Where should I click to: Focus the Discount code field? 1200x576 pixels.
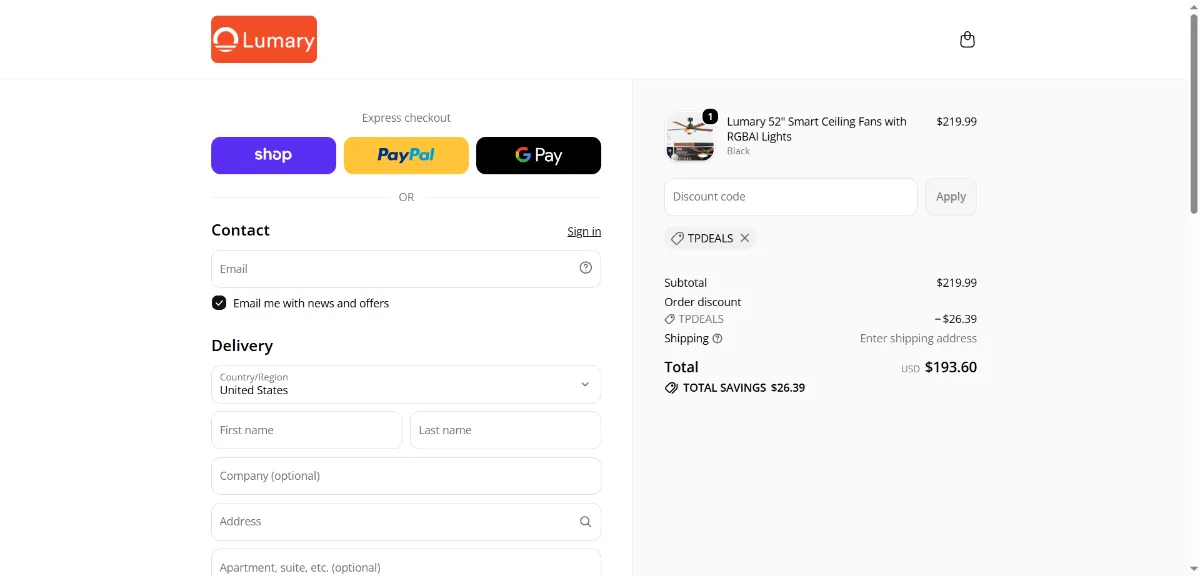pos(791,197)
